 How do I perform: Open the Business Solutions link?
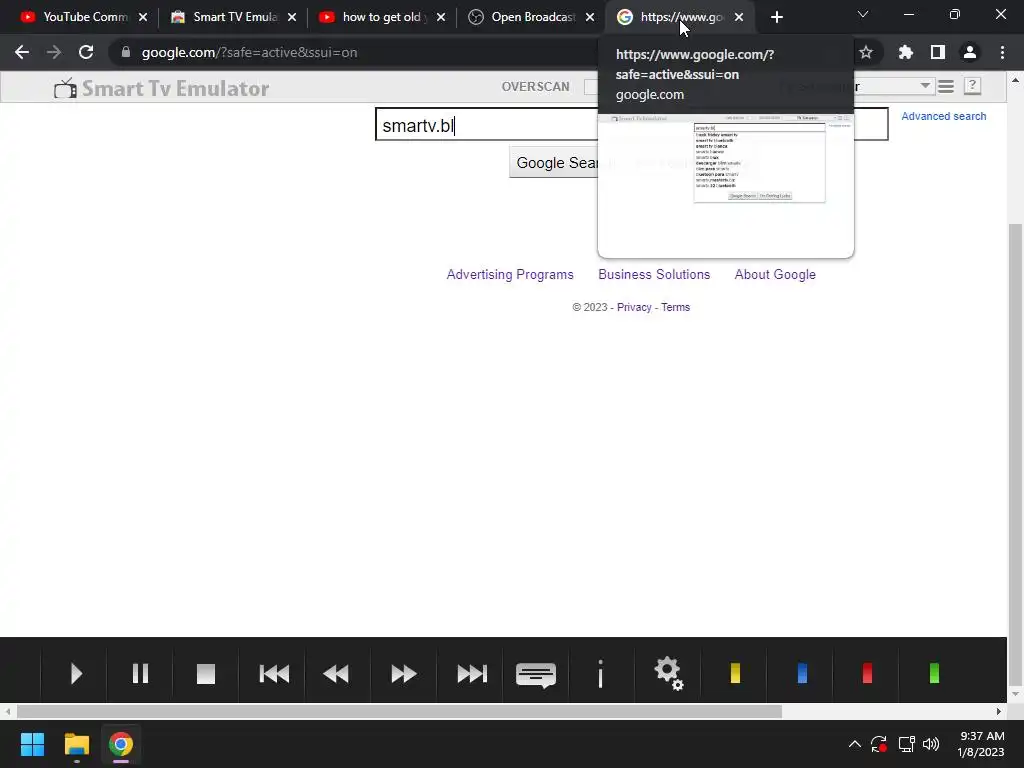coord(654,274)
